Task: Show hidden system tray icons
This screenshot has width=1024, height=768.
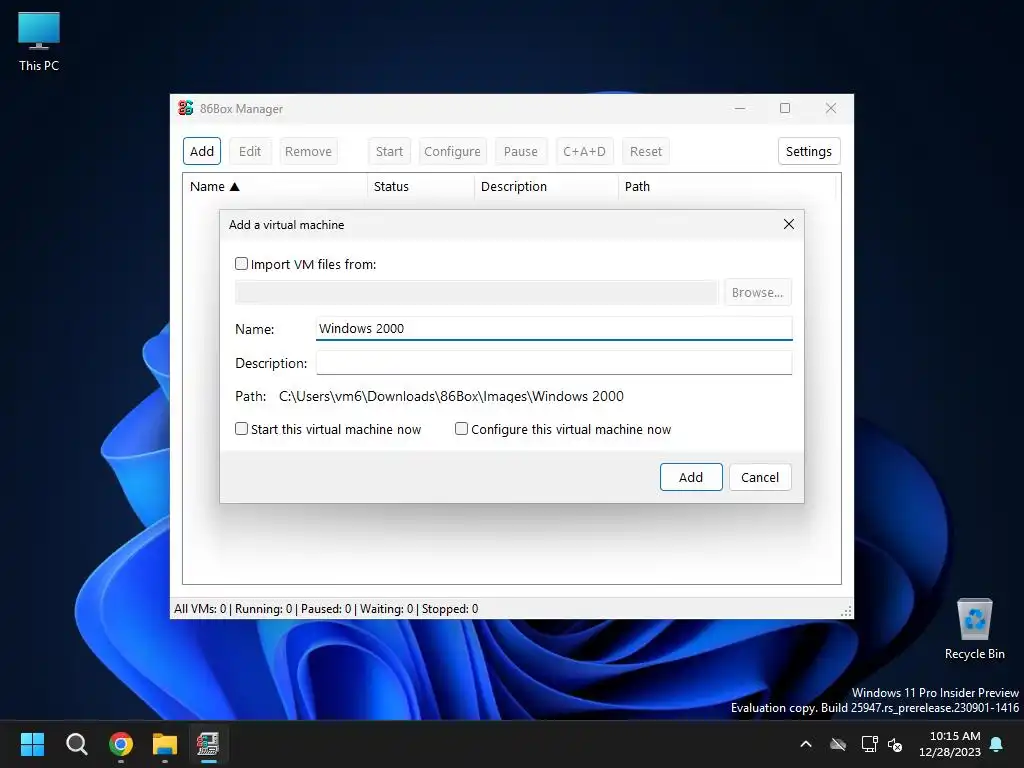Action: pyautogui.click(x=806, y=744)
